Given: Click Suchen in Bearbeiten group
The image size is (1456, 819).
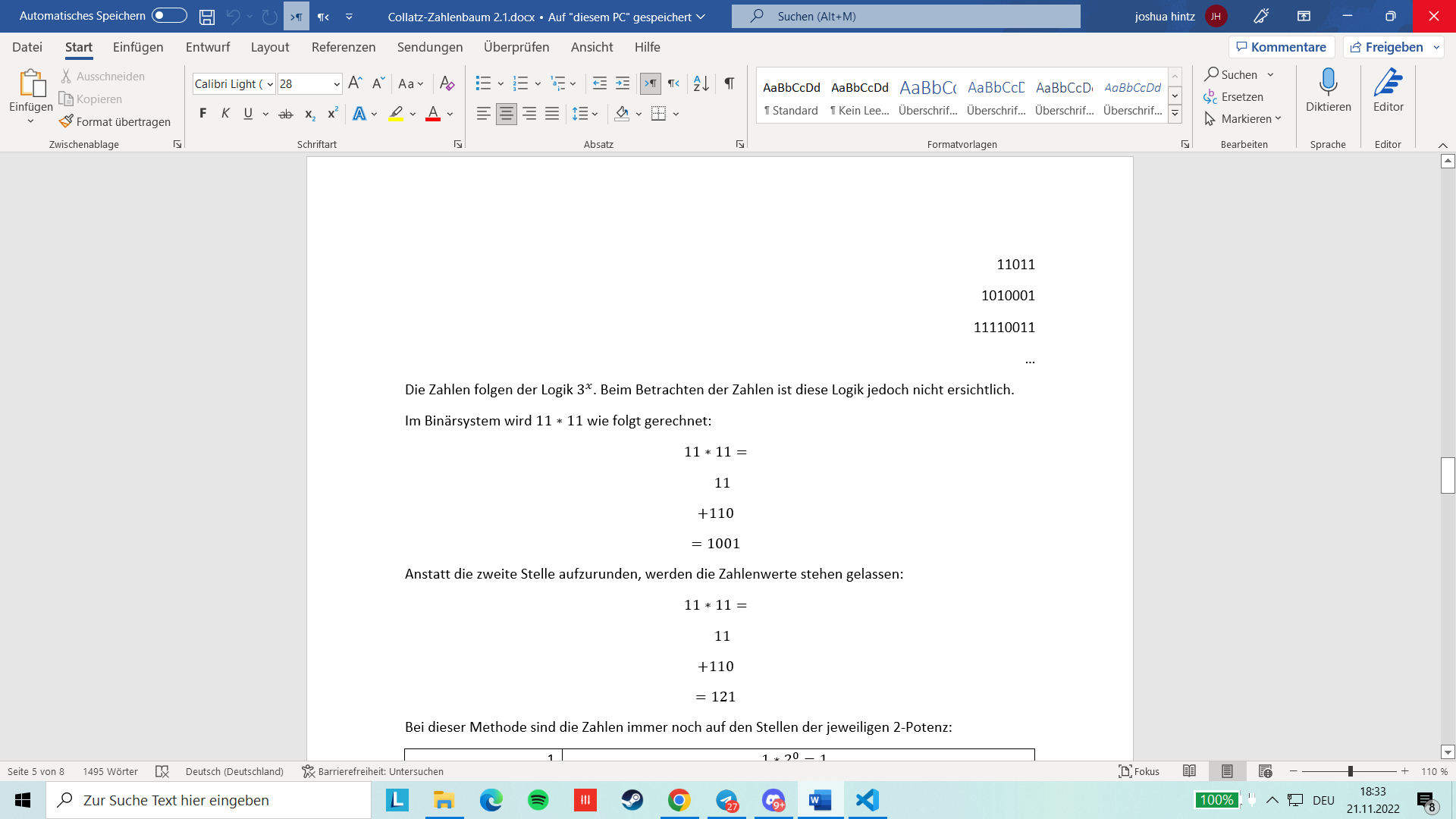Looking at the screenshot, I should pyautogui.click(x=1232, y=74).
